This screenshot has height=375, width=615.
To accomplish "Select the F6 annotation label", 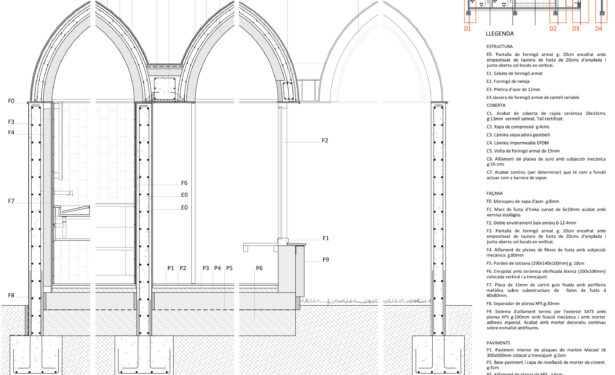I will (184, 183).
